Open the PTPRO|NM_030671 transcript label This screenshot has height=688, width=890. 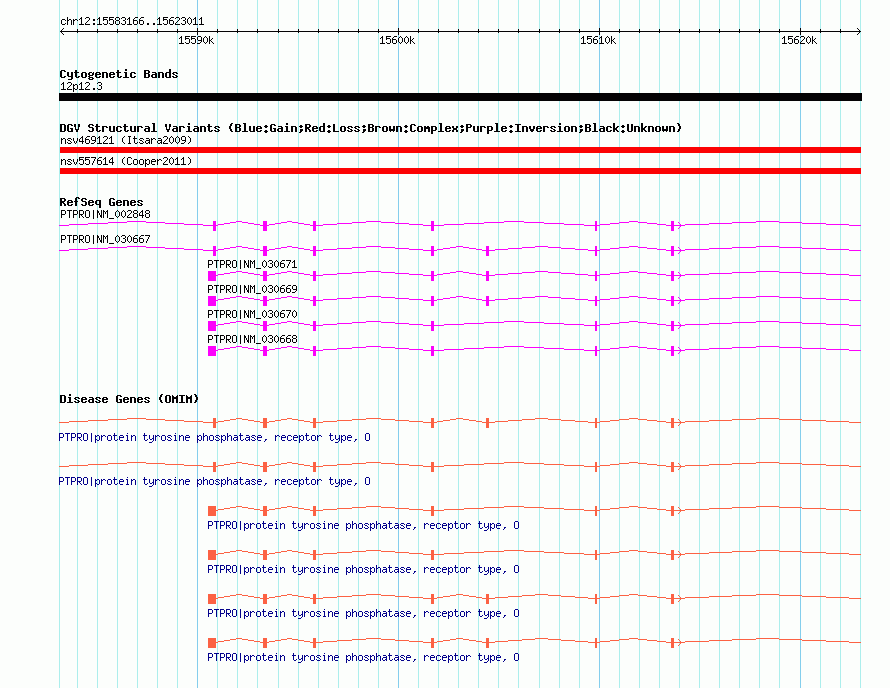coord(252,265)
